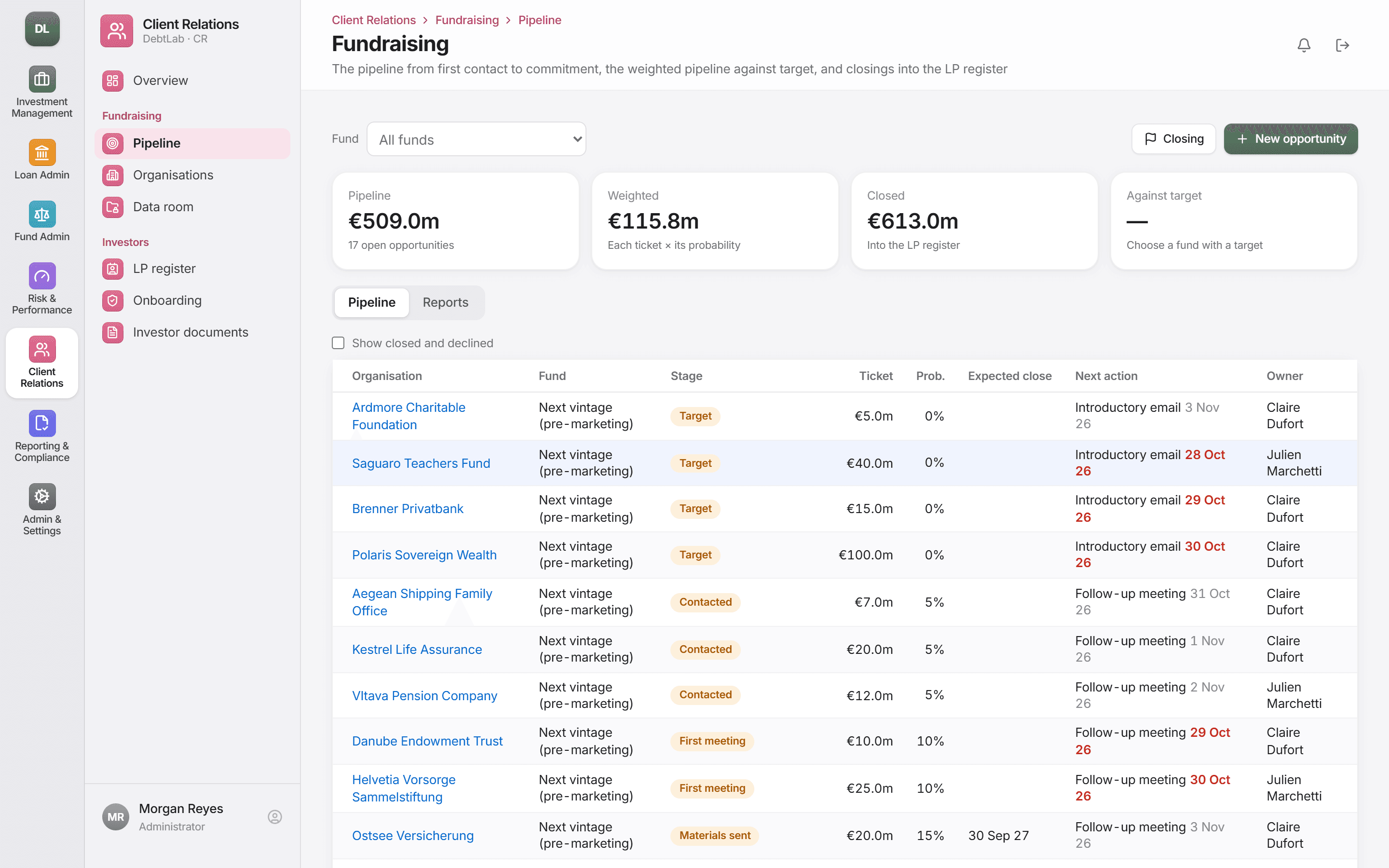
Task: Open Data room in the sidebar
Action: tap(192, 207)
